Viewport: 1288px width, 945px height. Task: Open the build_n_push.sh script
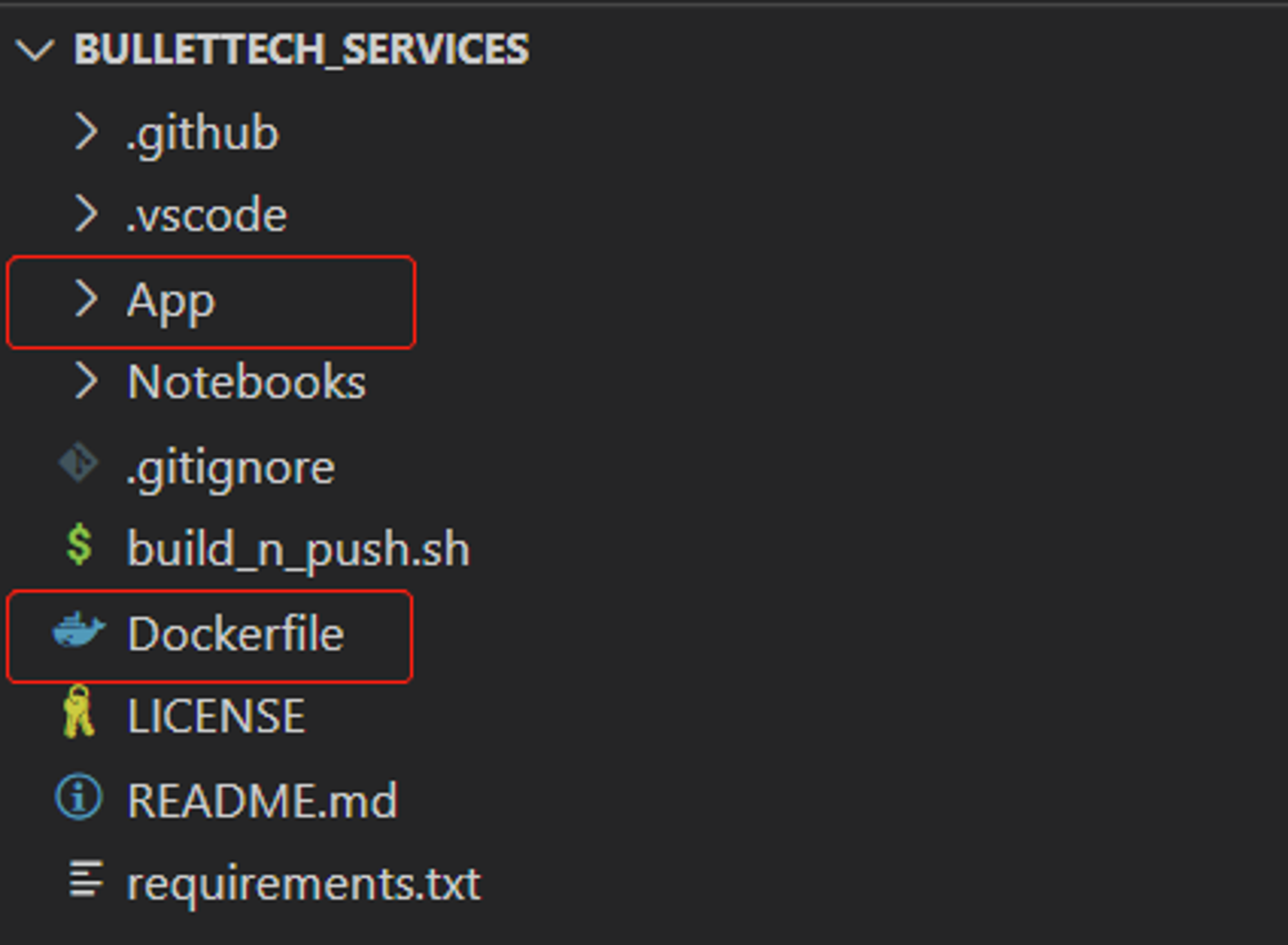[x=298, y=549]
